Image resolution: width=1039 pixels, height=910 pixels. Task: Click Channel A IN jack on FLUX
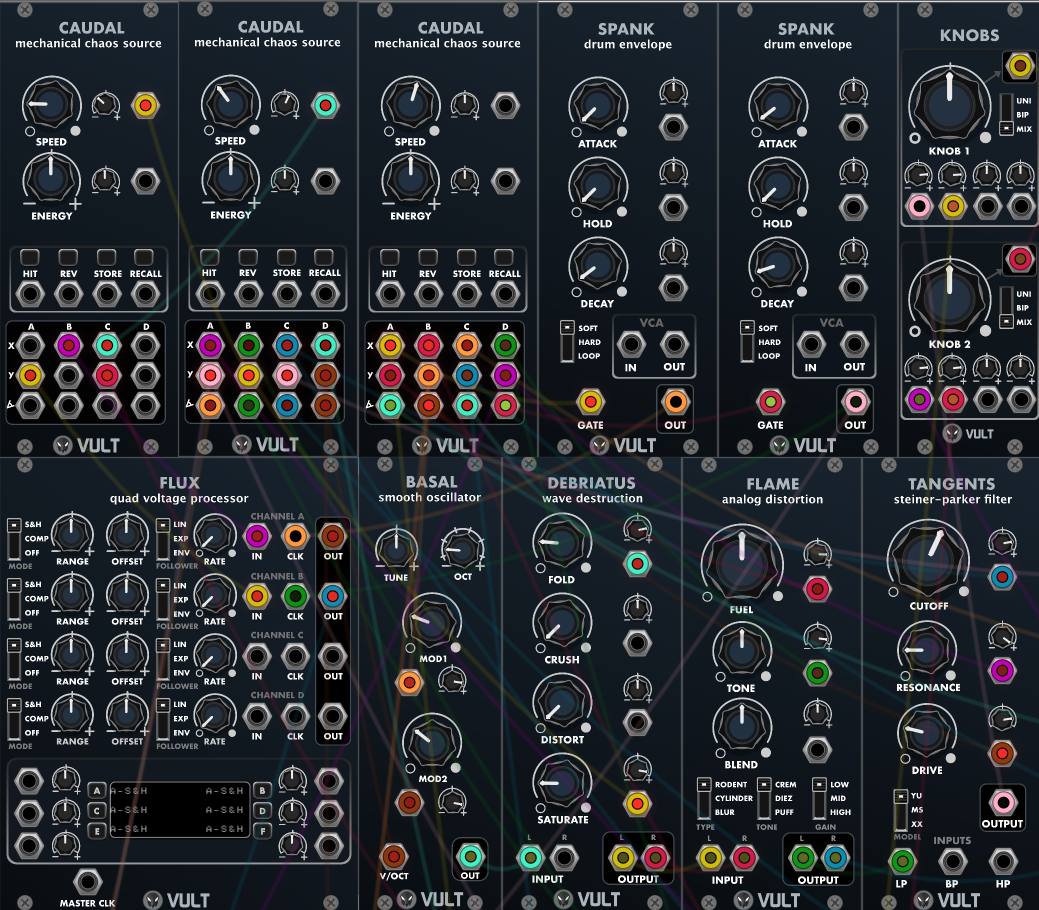pos(257,536)
